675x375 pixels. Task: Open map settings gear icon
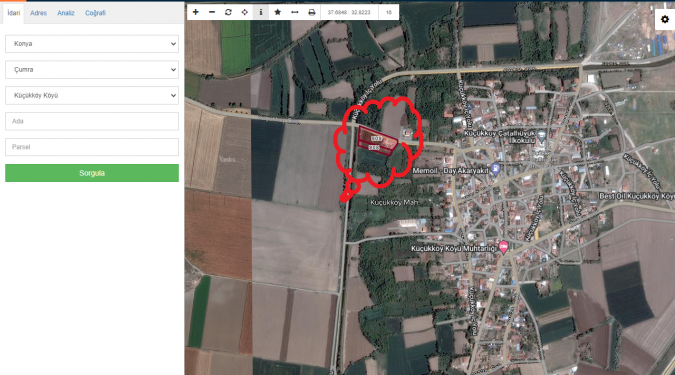pyautogui.click(x=665, y=19)
